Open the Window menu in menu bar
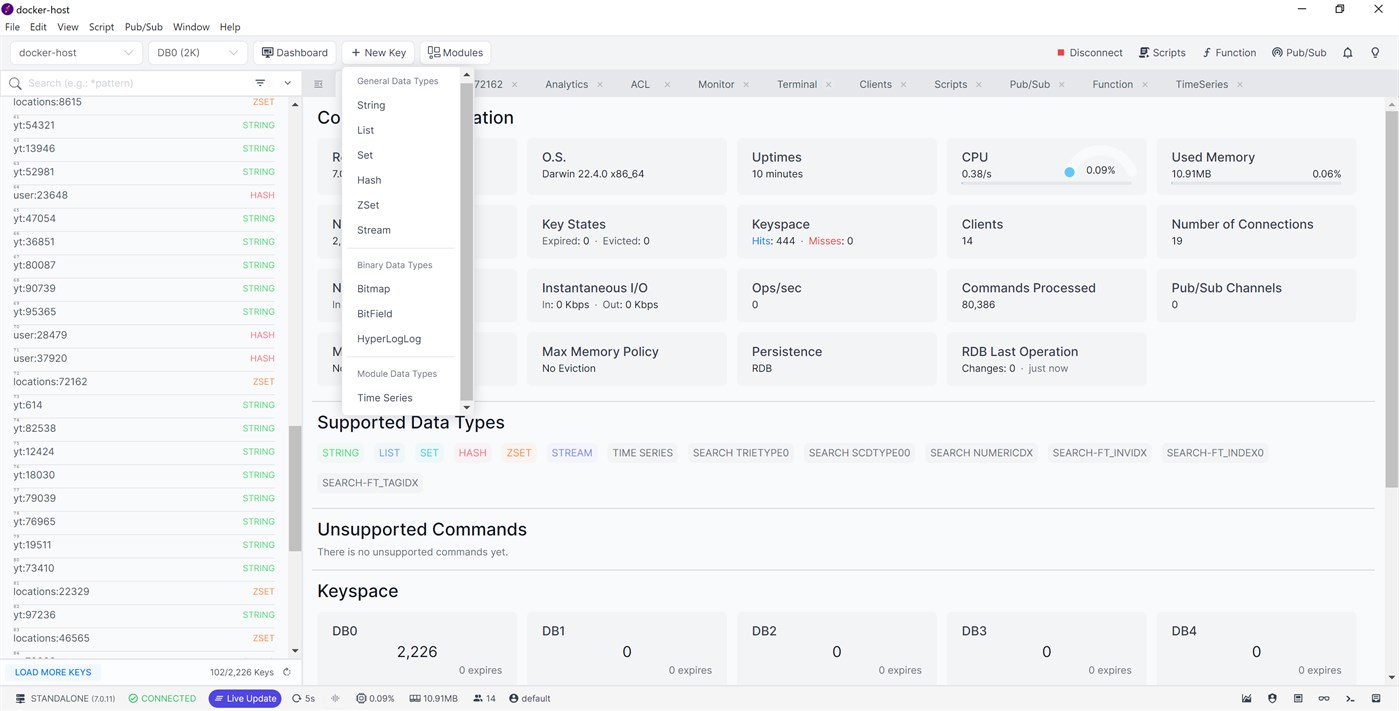The image size is (1399, 711). 191,27
